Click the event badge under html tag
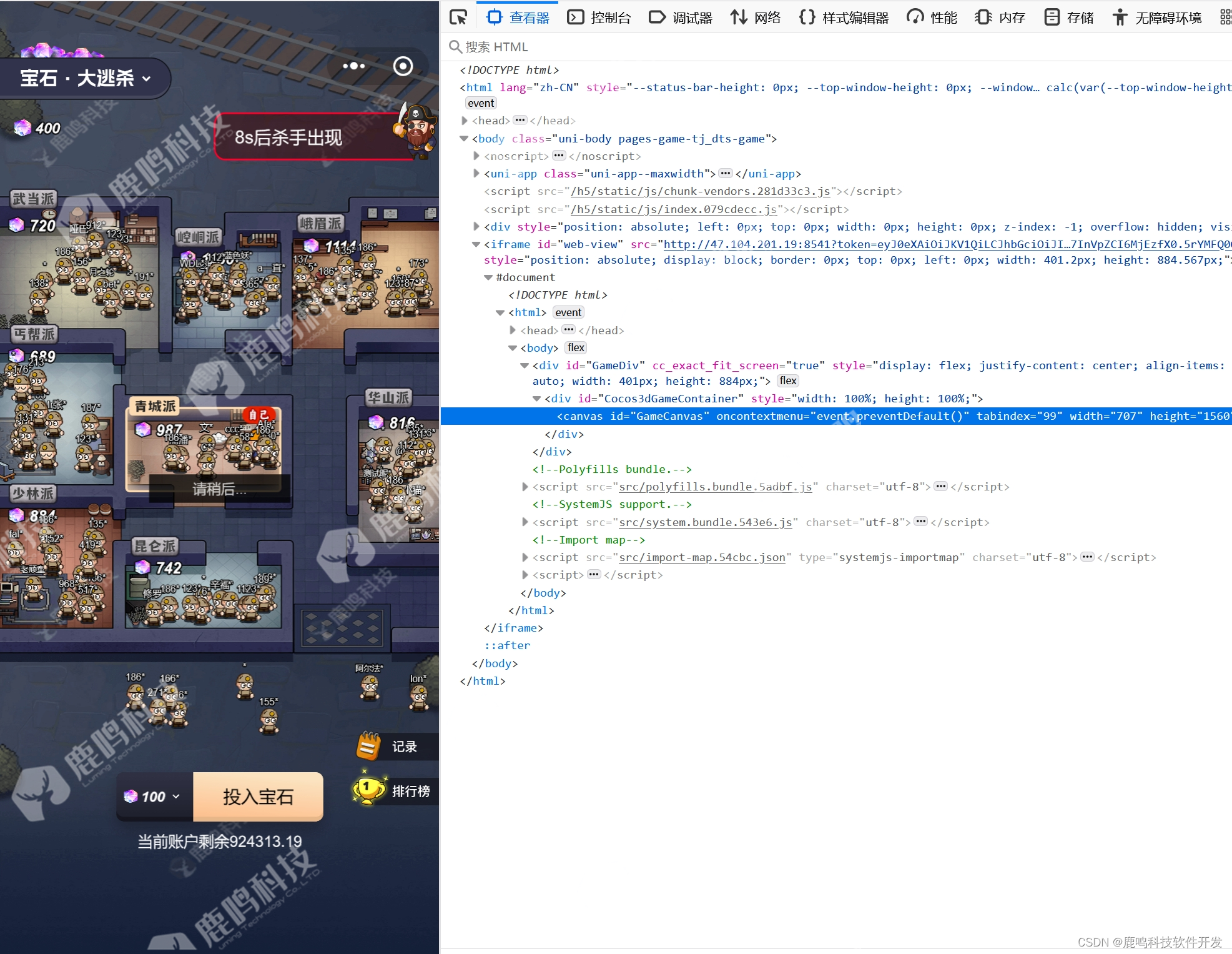Screen dimensions: 1232x954 (x=480, y=104)
